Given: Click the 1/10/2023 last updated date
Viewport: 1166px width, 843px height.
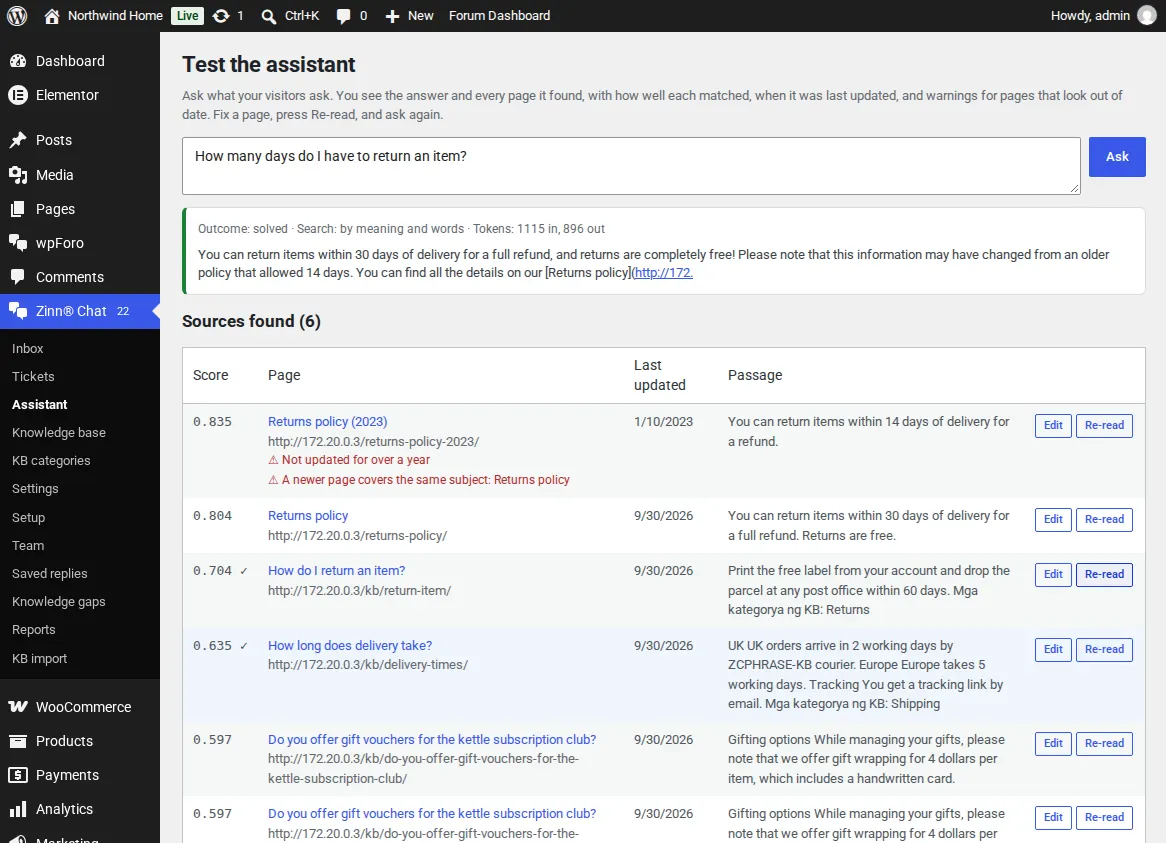Looking at the screenshot, I should (x=663, y=422).
